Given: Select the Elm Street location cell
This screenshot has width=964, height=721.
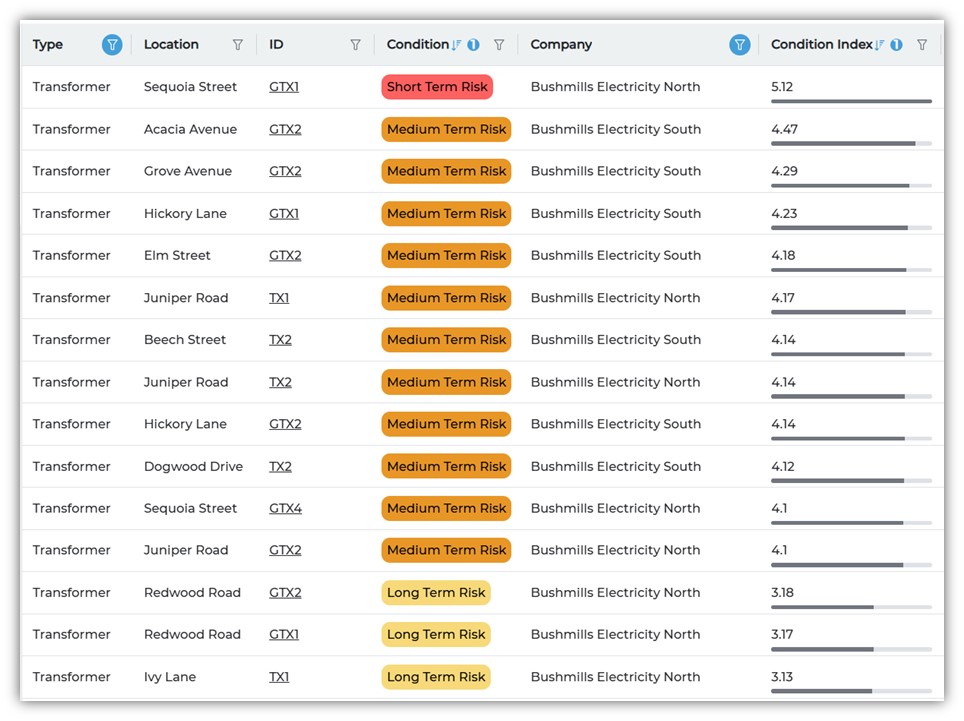Looking at the screenshot, I should (x=177, y=255).
